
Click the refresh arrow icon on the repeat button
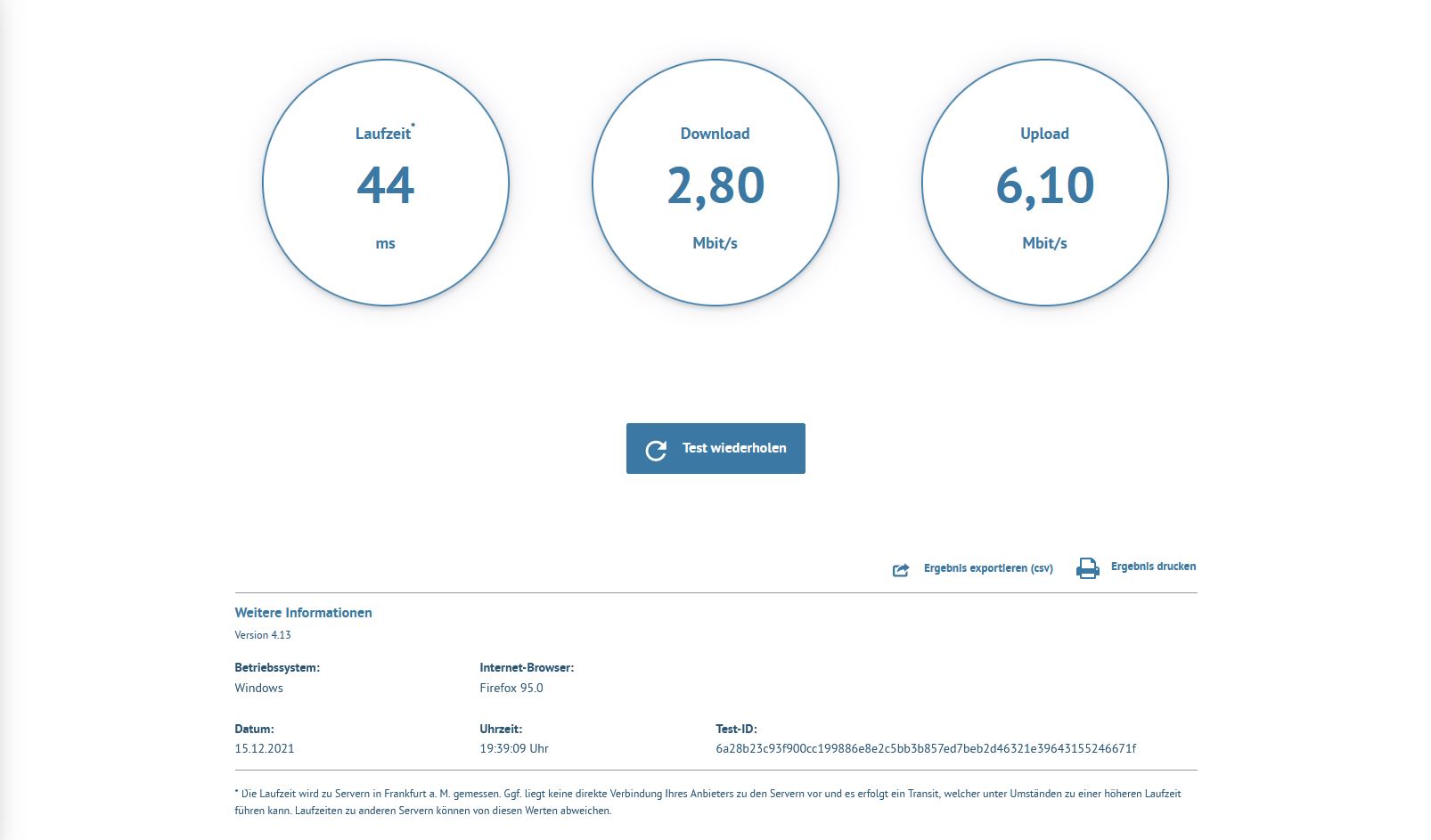[656, 450]
